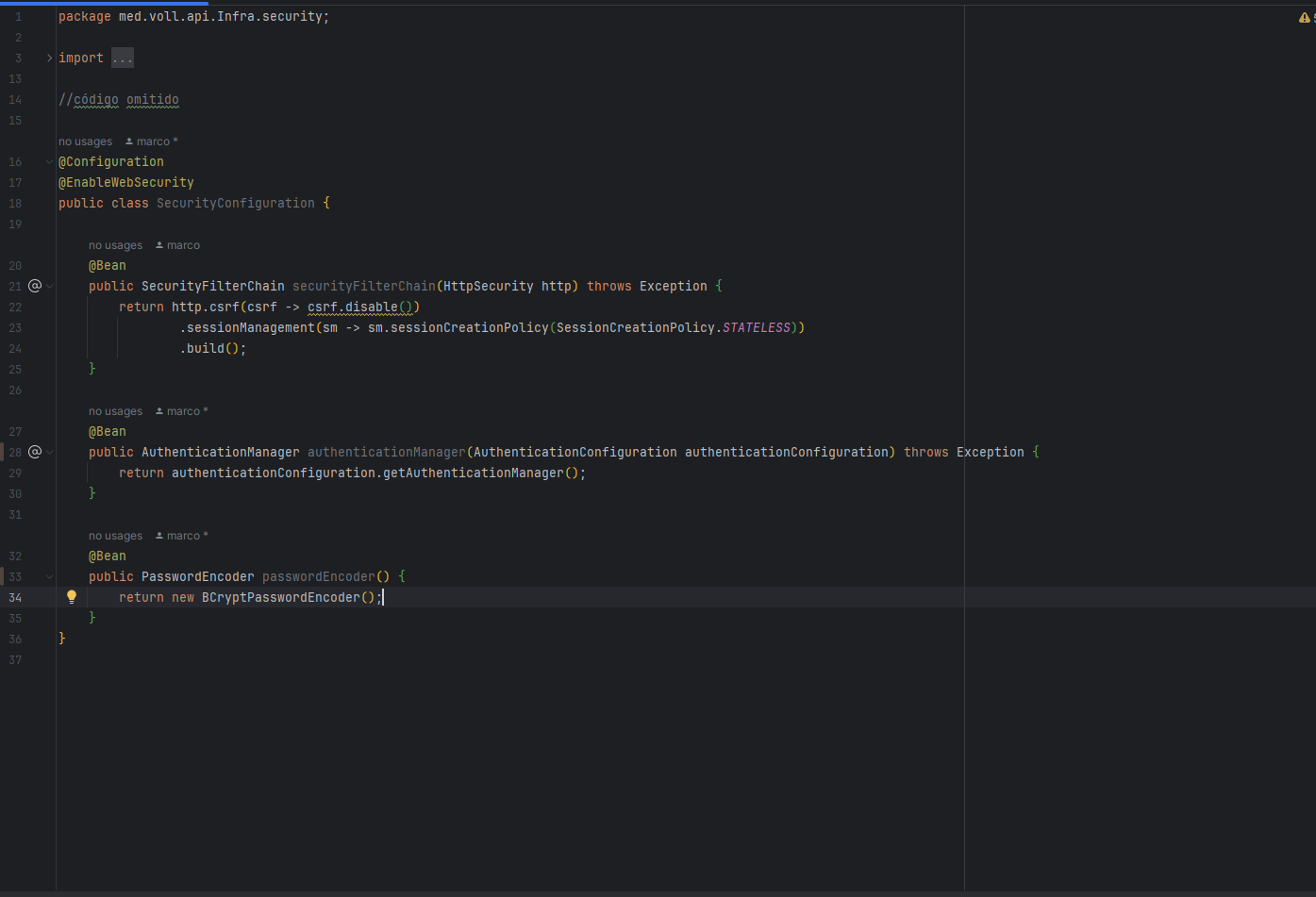The height and width of the screenshot is (897, 1316).
Task: Click 'no usages' hint above the authenticationManager bean
Action: [115, 411]
